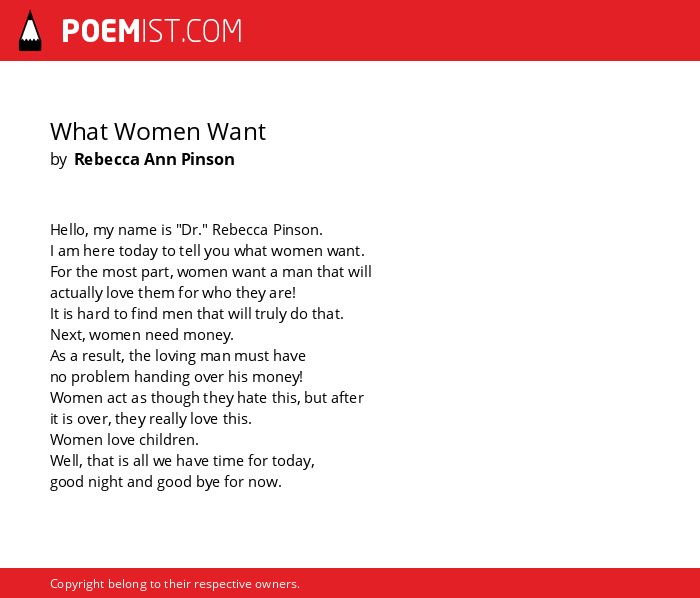The height and width of the screenshot is (598, 700).
Task: Open author Rebecca Ann Pinson's name
Action: tap(154, 159)
